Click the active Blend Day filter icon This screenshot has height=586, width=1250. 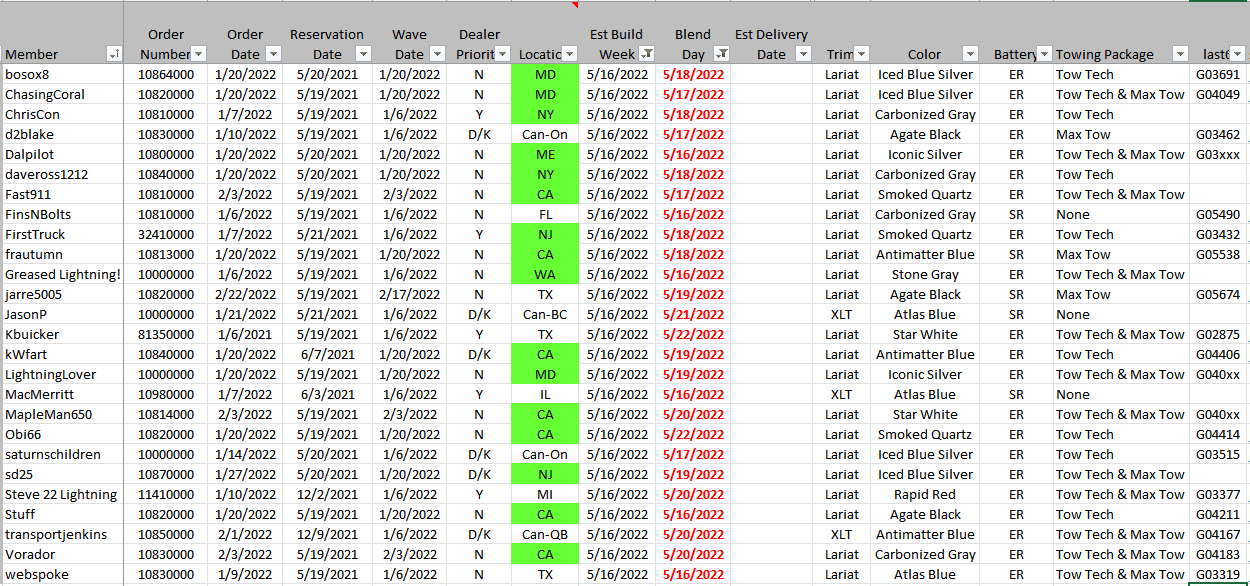722,54
